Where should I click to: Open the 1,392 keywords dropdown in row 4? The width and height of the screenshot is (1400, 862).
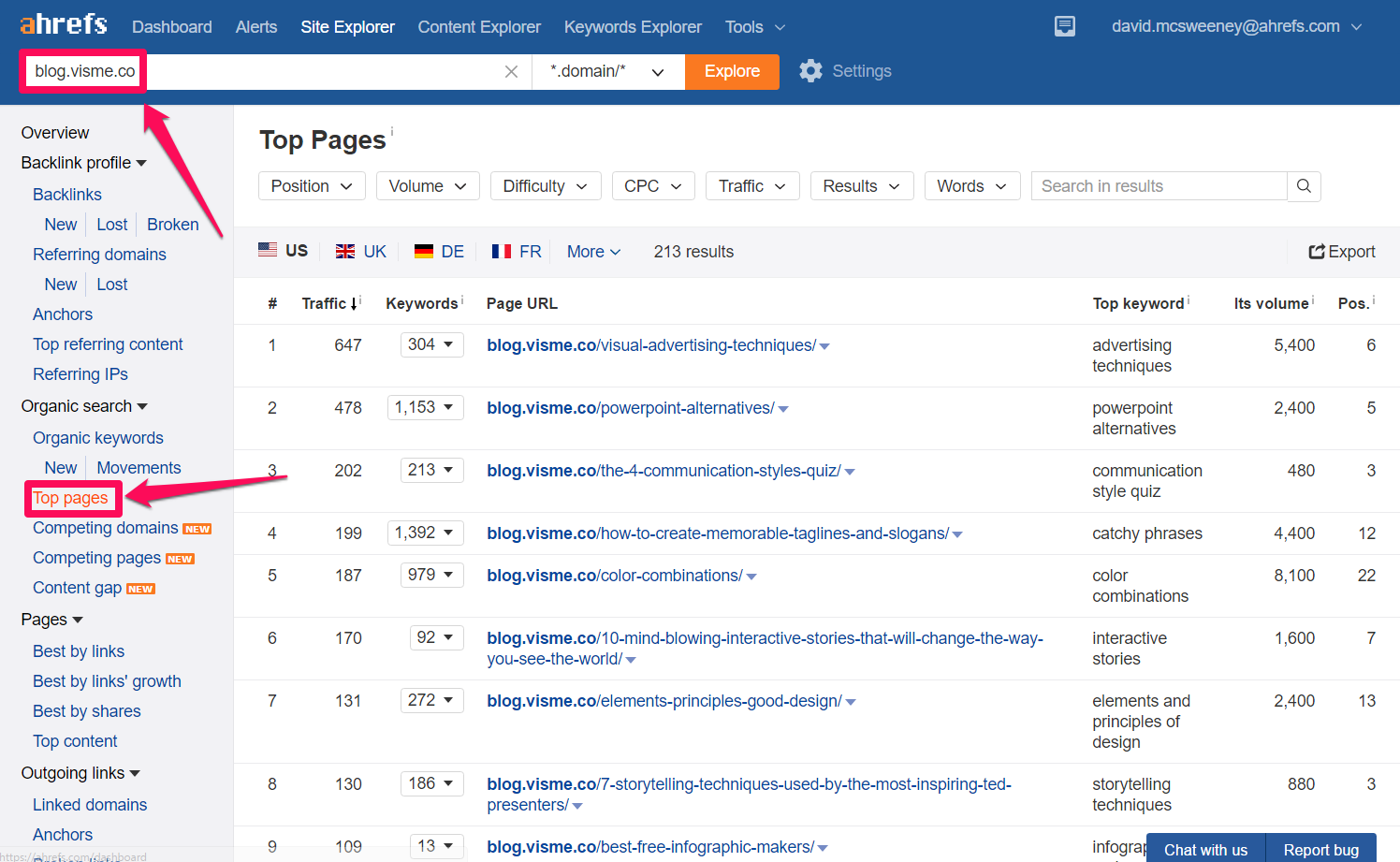coord(425,533)
